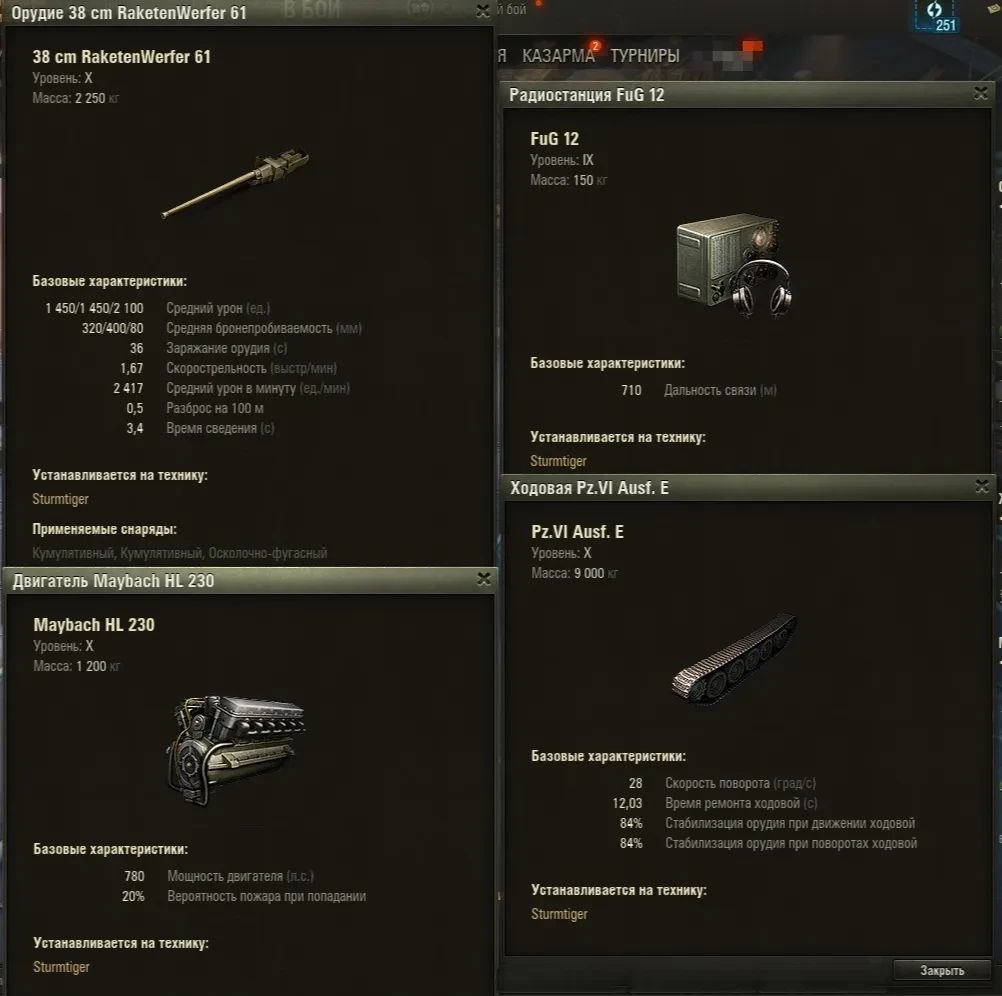Click the FuG 12 radio set picture
The height and width of the screenshot is (996, 1002).
[735, 266]
